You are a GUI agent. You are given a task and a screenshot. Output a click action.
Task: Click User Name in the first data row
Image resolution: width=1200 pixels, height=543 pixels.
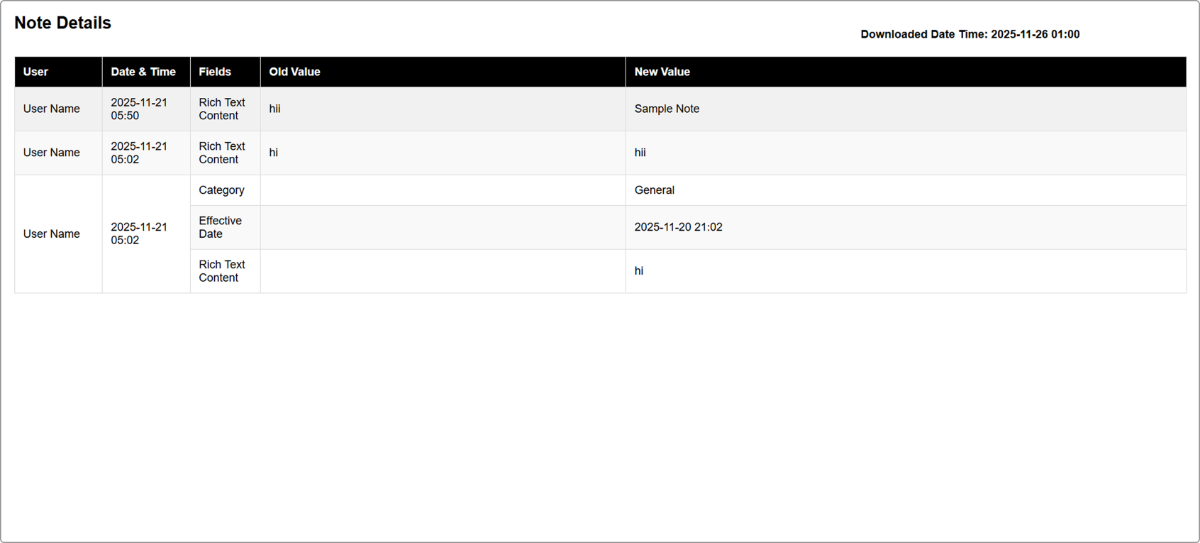[x=51, y=109]
